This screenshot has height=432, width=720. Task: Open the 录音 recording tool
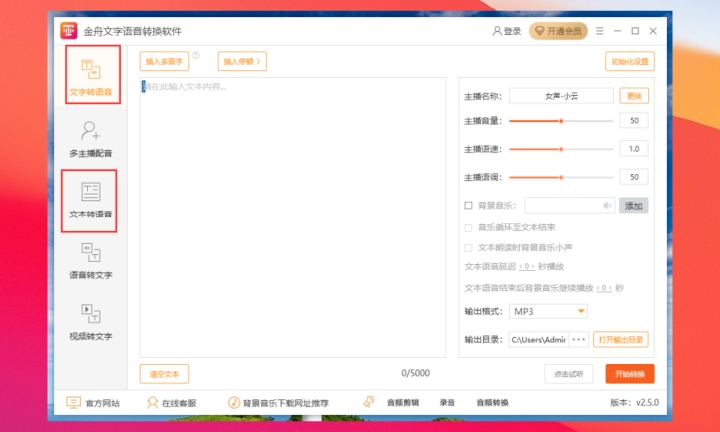coord(447,403)
